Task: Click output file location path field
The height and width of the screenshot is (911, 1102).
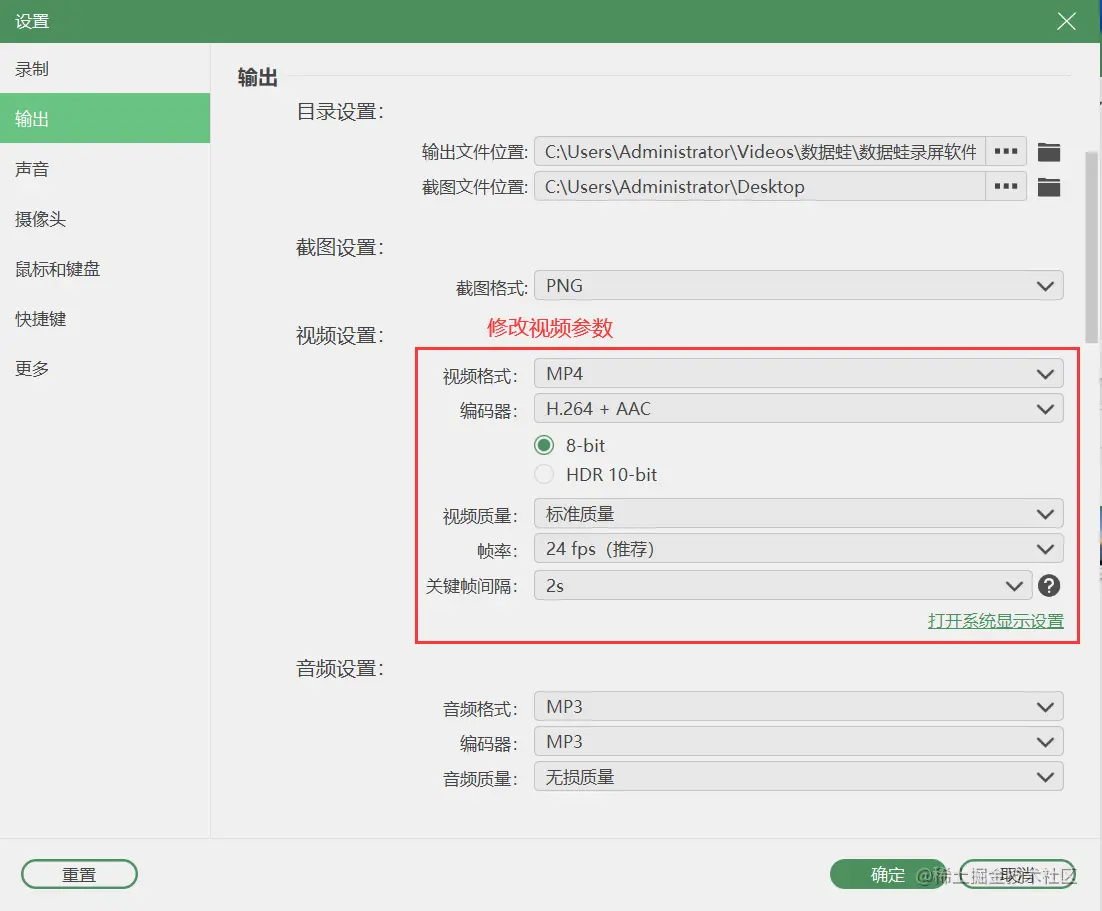Action: tap(760, 151)
